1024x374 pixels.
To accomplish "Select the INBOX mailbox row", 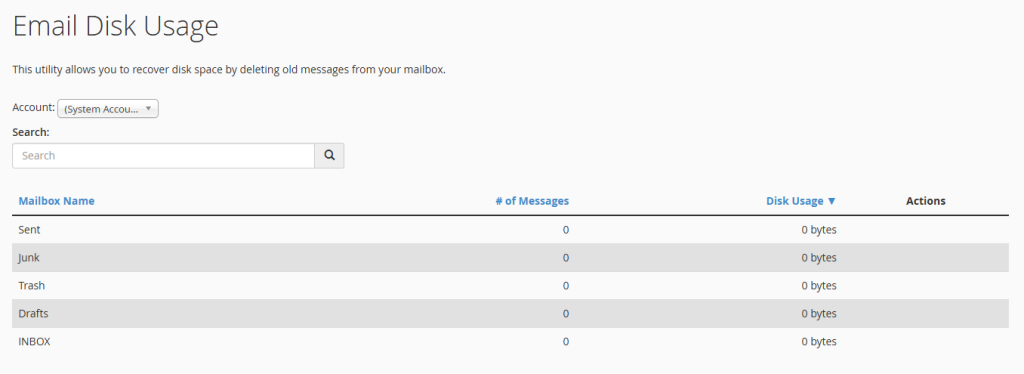I will pyautogui.click(x=510, y=341).
